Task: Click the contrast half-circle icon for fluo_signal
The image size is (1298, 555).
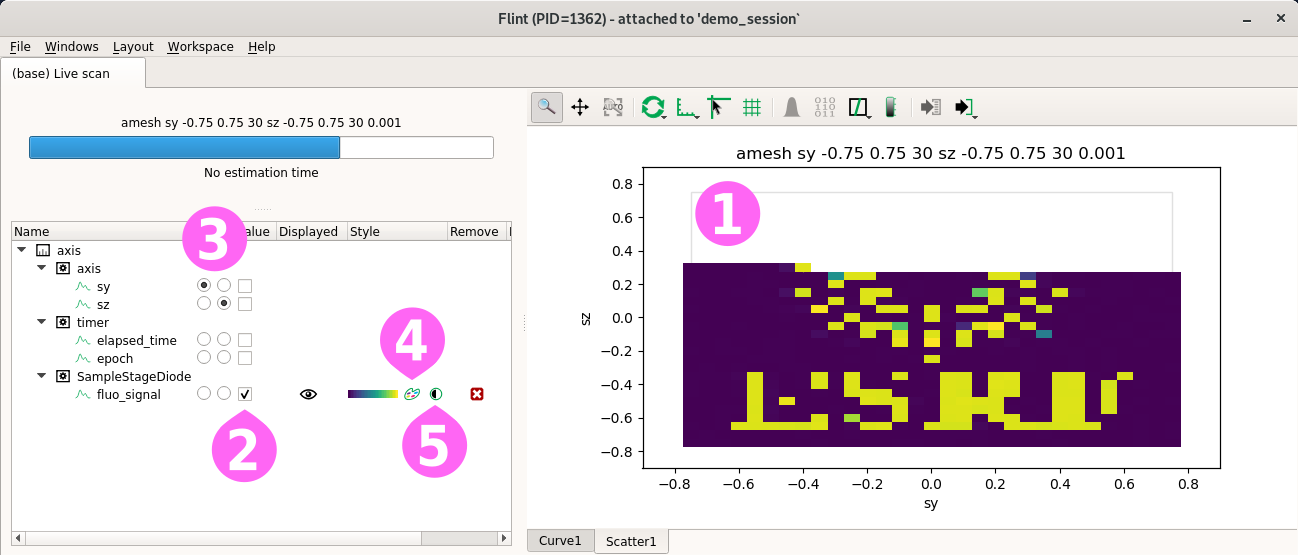Action: click(436, 394)
